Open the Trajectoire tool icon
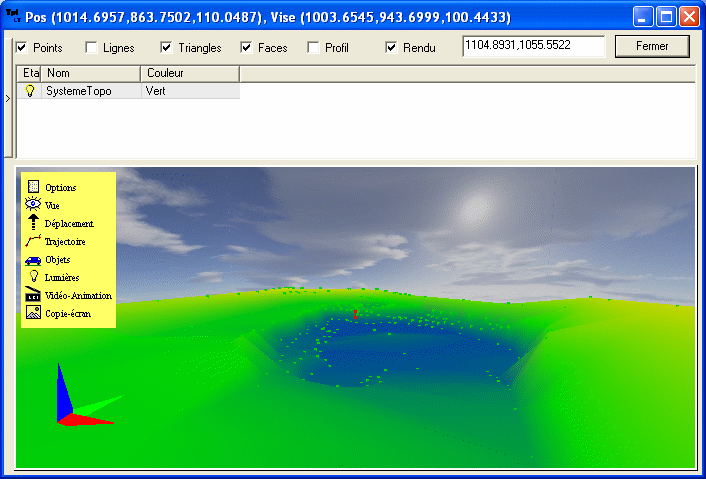Viewport: 706px width, 479px height. [x=33, y=241]
